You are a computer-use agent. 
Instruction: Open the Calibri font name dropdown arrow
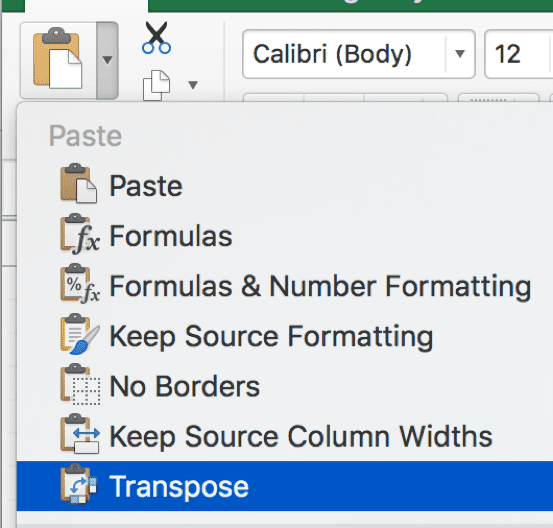(460, 54)
